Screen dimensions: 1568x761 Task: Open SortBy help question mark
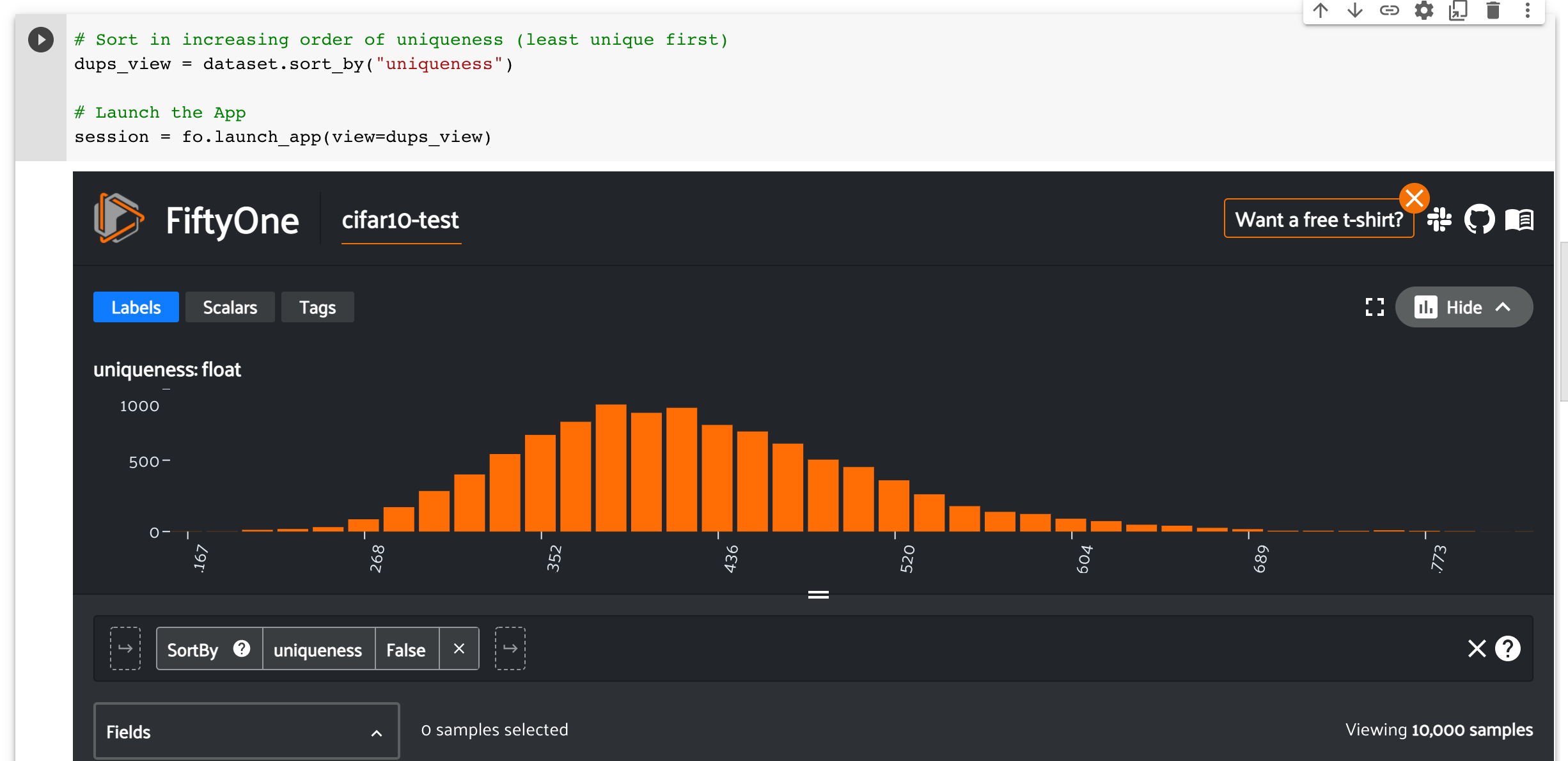242,648
